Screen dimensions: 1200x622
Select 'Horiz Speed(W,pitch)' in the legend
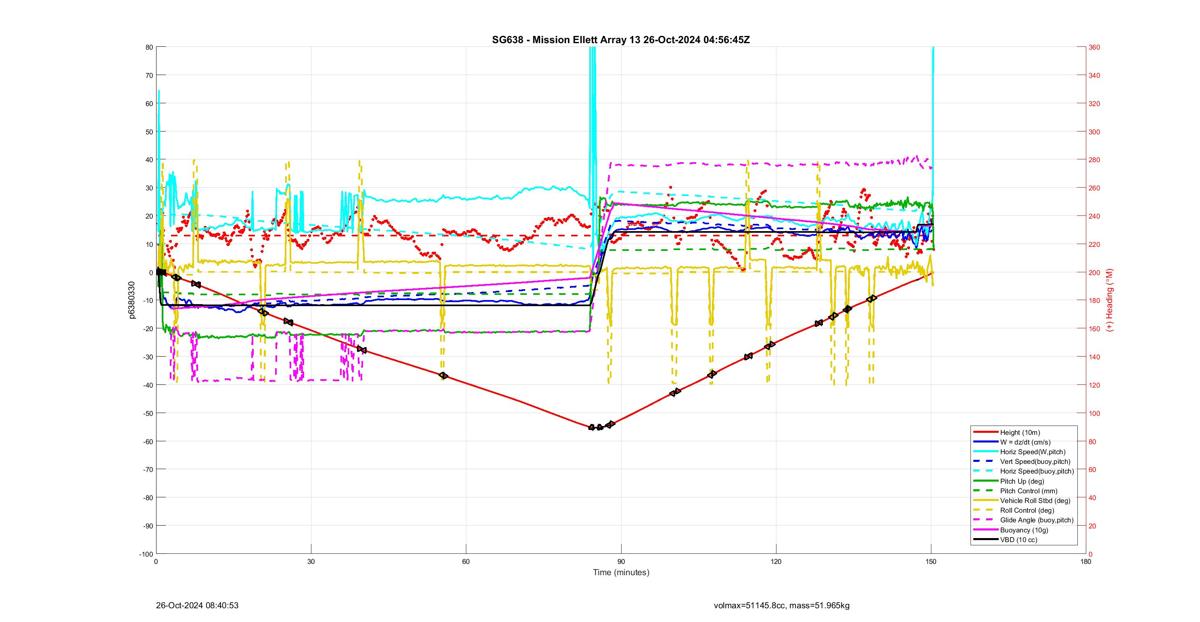click(1033, 451)
